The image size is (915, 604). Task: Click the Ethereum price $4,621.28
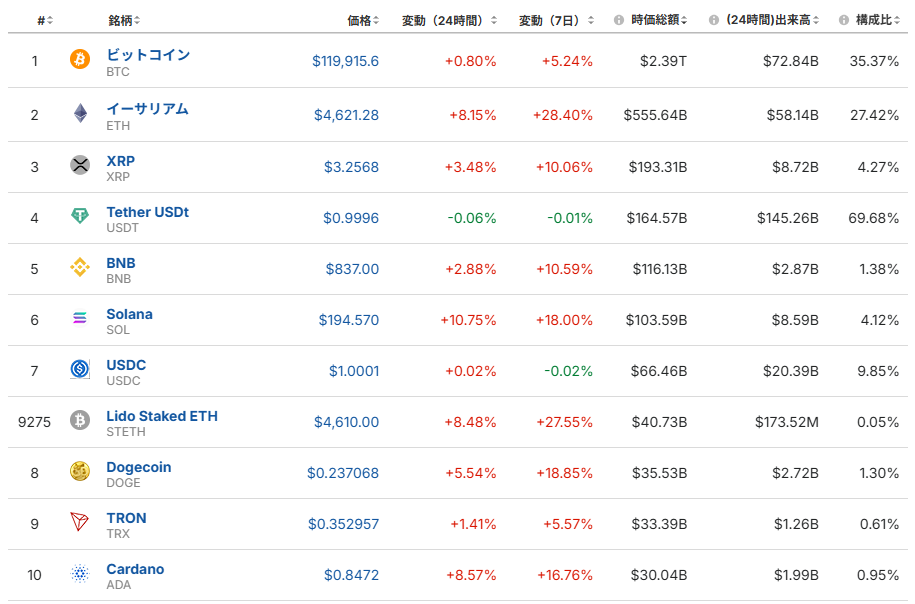click(x=347, y=115)
